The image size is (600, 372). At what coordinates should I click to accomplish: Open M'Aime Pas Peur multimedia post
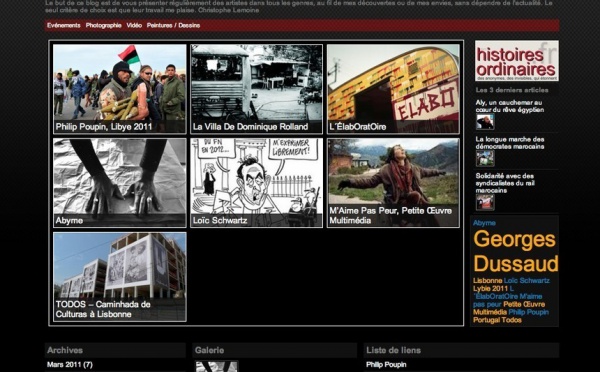(x=393, y=183)
